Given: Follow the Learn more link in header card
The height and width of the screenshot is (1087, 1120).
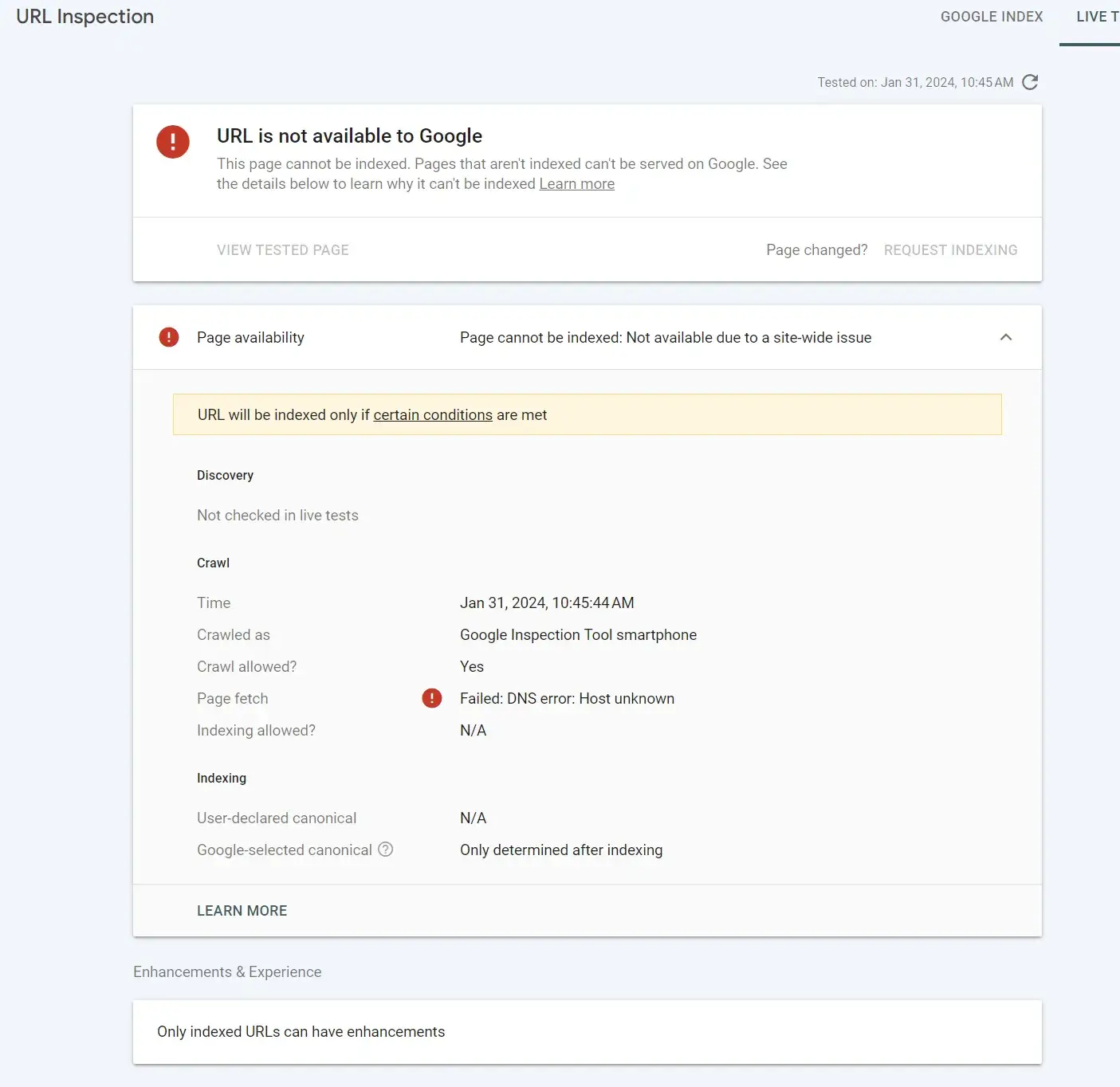Looking at the screenshot, I should (576, 184).
